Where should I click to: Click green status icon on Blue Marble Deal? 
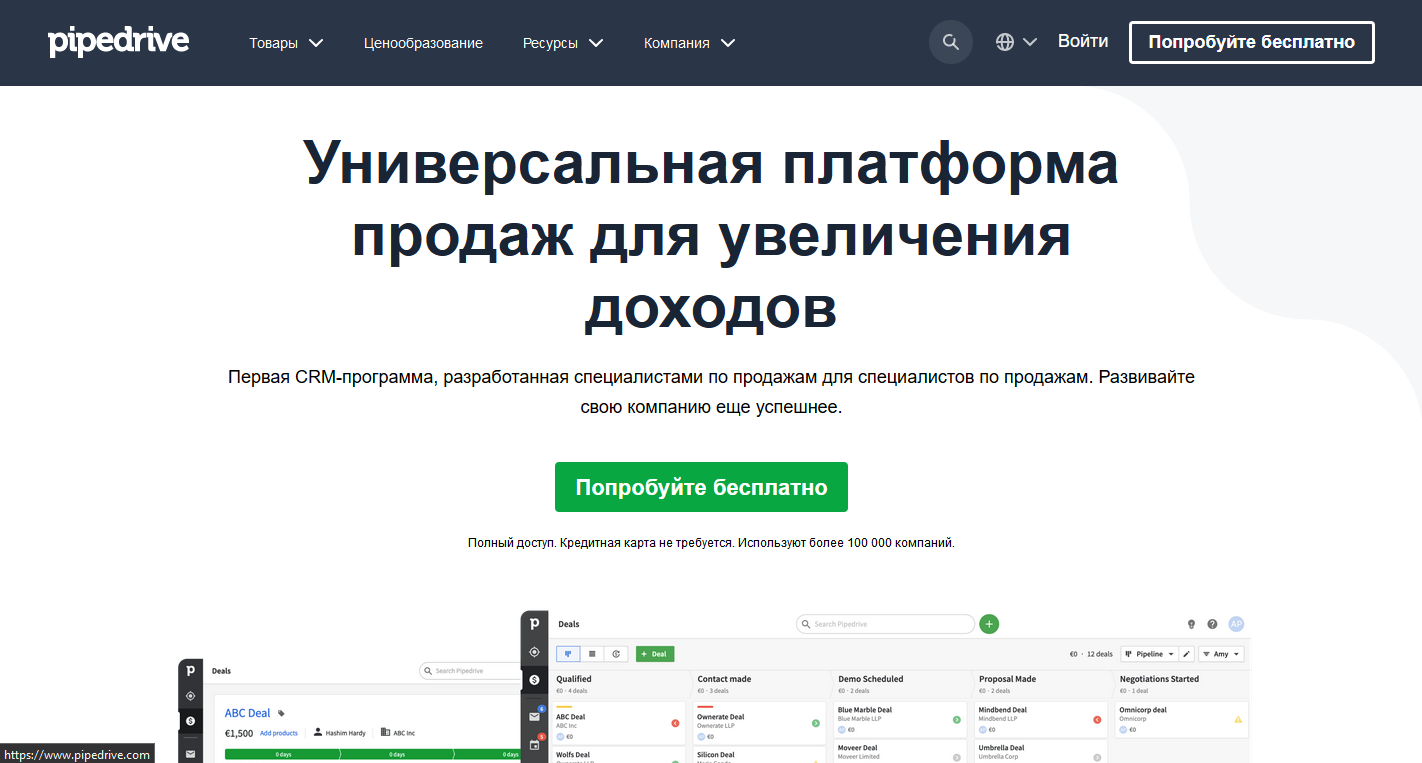click(957, 720)
